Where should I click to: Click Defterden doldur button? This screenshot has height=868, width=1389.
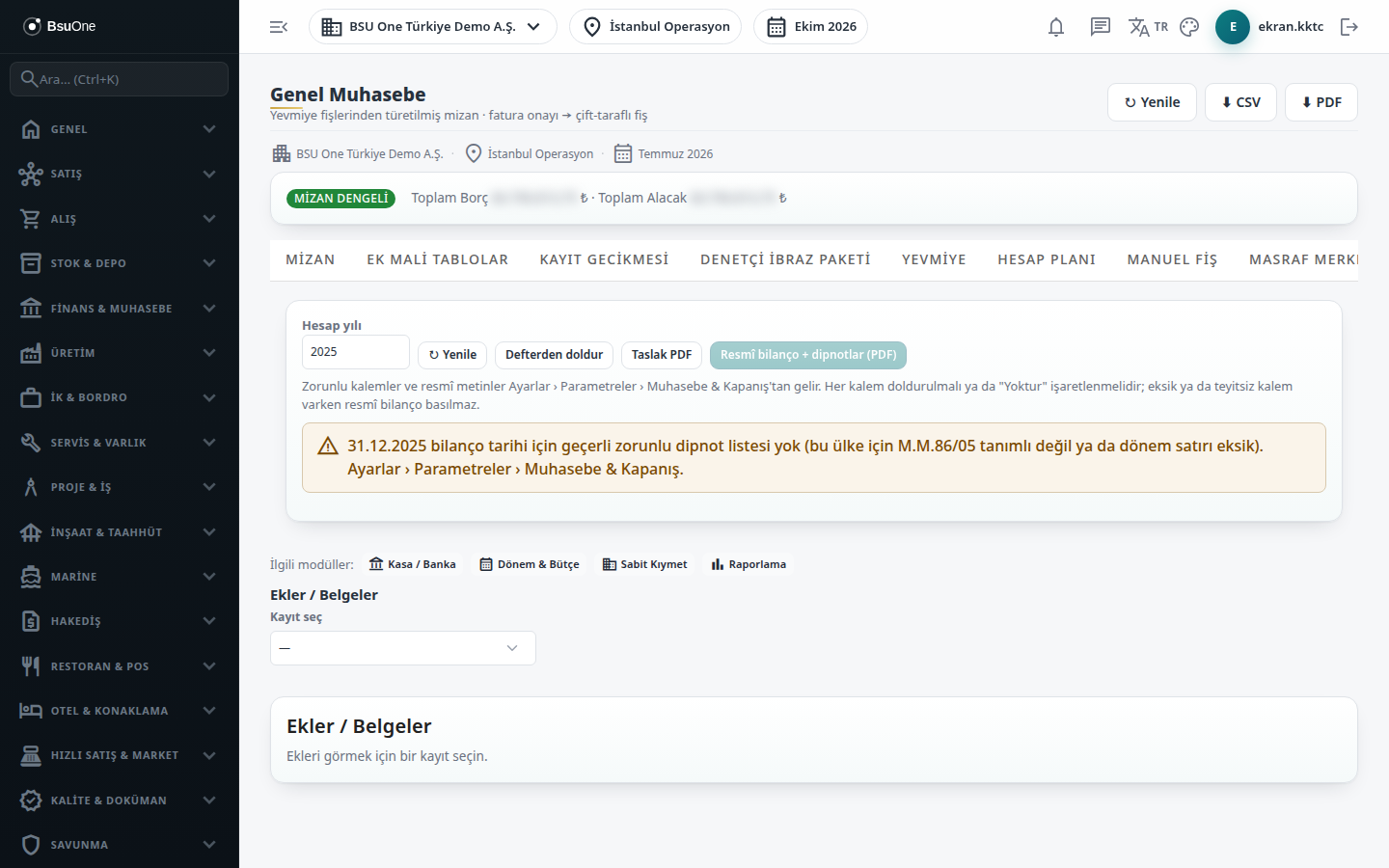tap(554, 355)
